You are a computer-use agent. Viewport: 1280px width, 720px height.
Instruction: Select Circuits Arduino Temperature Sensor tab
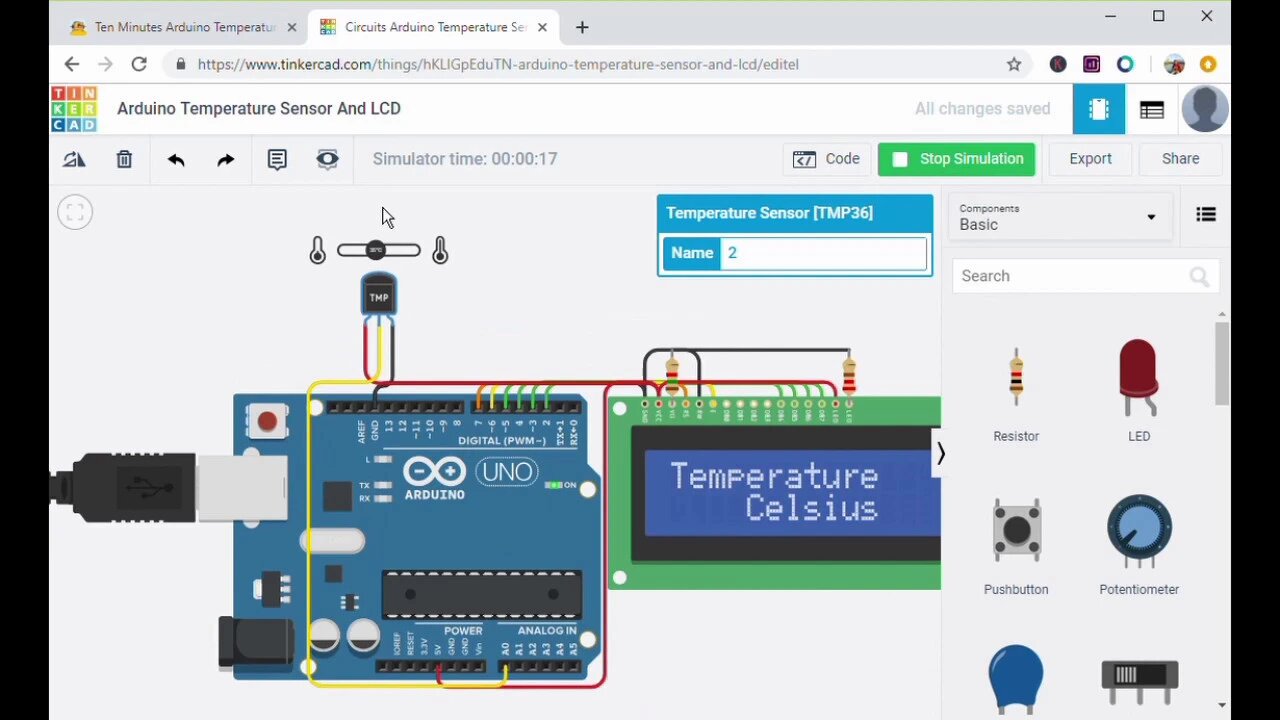434,27
